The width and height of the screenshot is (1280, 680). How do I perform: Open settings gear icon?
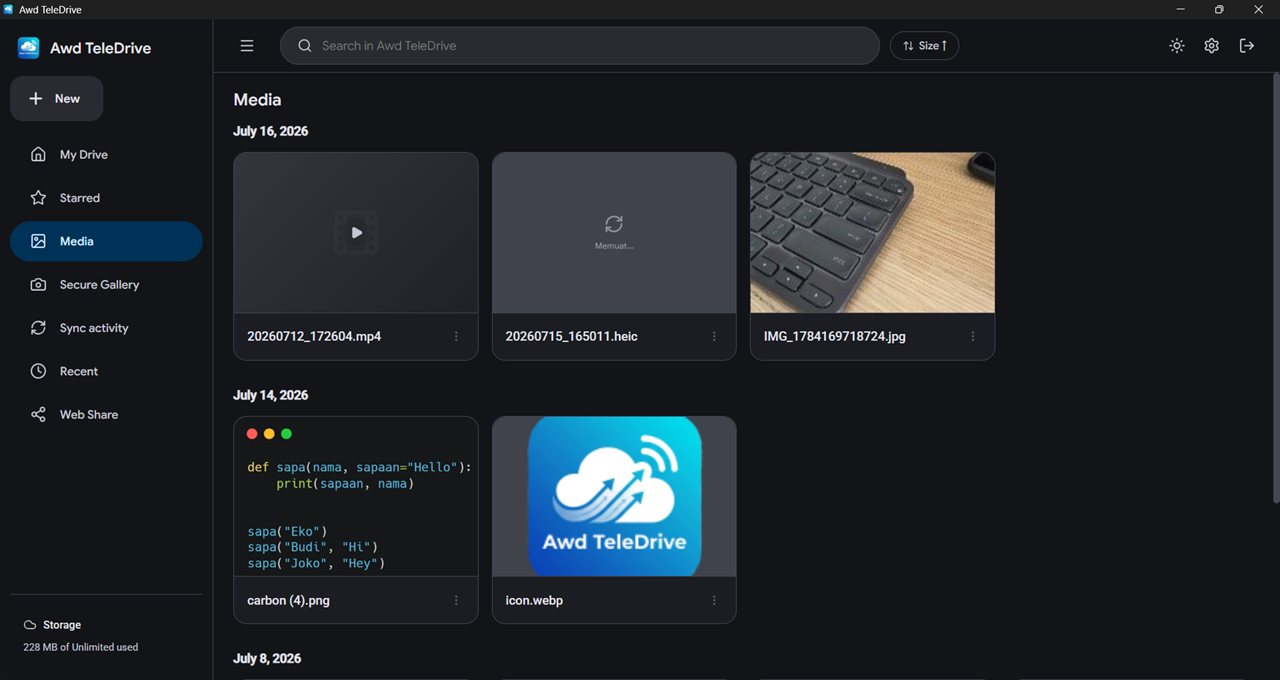[1212, 46]
